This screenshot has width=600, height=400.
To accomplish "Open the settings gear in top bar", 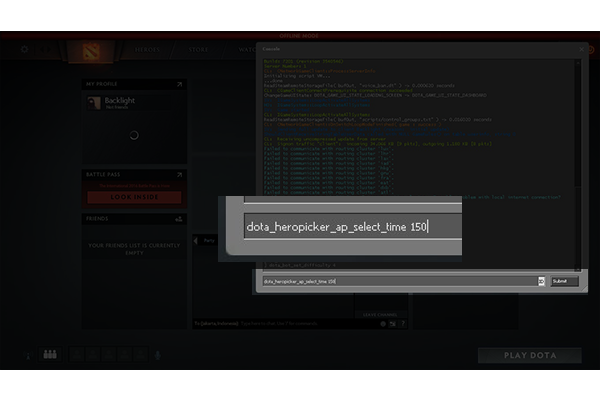I will click(24, 49).
